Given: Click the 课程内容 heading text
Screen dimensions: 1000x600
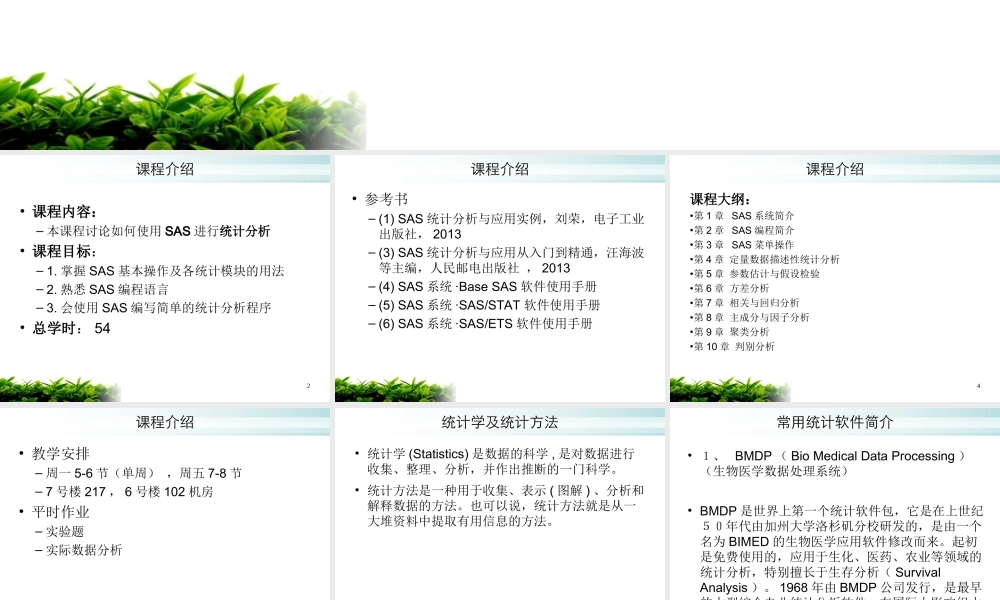Looking at the screenshot, I should pyautogui.click(x=62, y=211).
